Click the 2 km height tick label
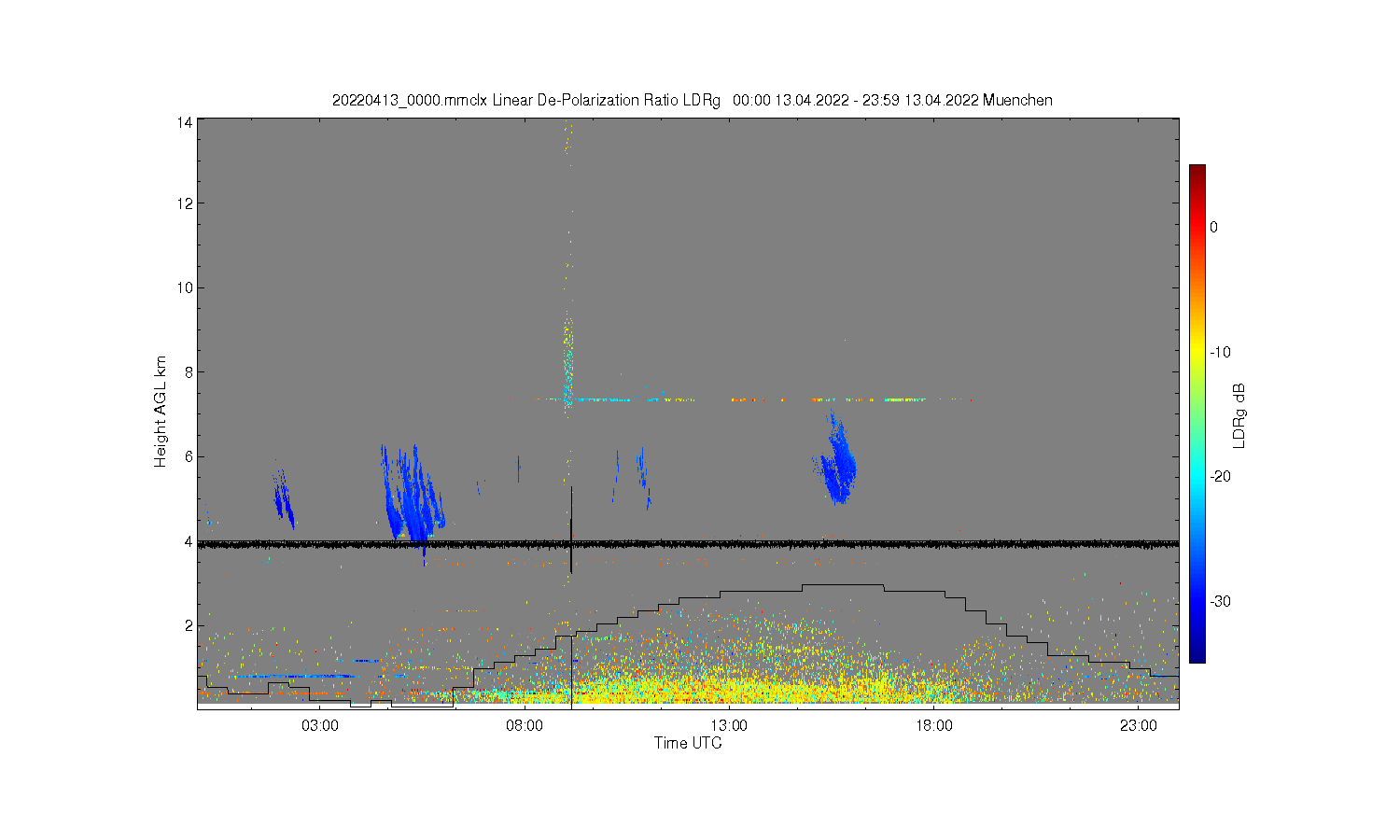Viewport: 1400px width, 840px height. (189, 625)
